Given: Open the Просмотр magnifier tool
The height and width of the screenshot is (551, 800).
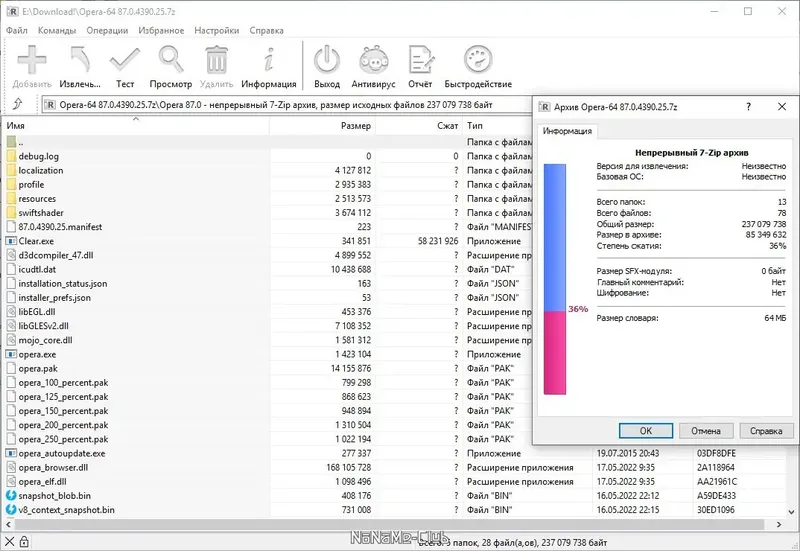Looking at the screenshot, I should click(170, 60).
